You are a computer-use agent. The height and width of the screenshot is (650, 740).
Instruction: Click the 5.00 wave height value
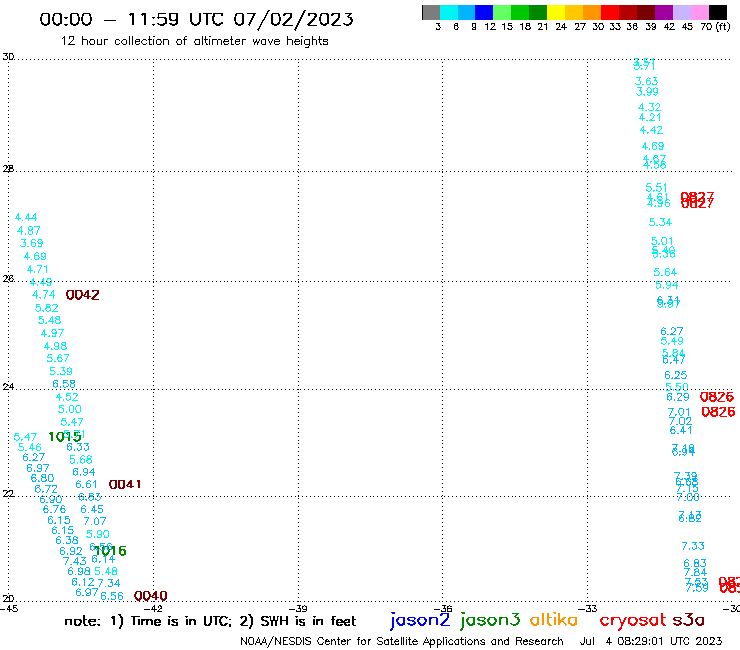[69, 409]
